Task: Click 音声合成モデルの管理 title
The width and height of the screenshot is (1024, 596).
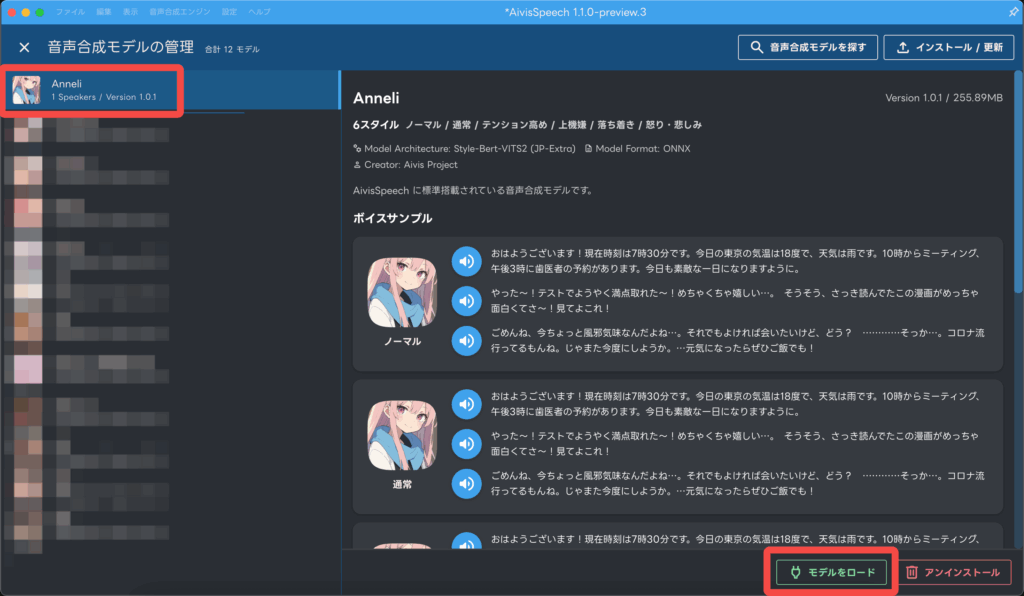Action: coord(120,47)
